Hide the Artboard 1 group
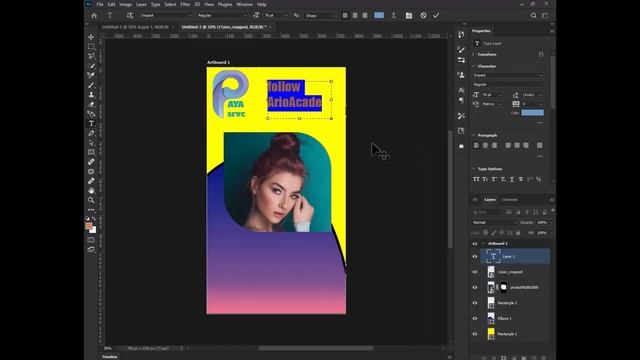 (475, 244)
